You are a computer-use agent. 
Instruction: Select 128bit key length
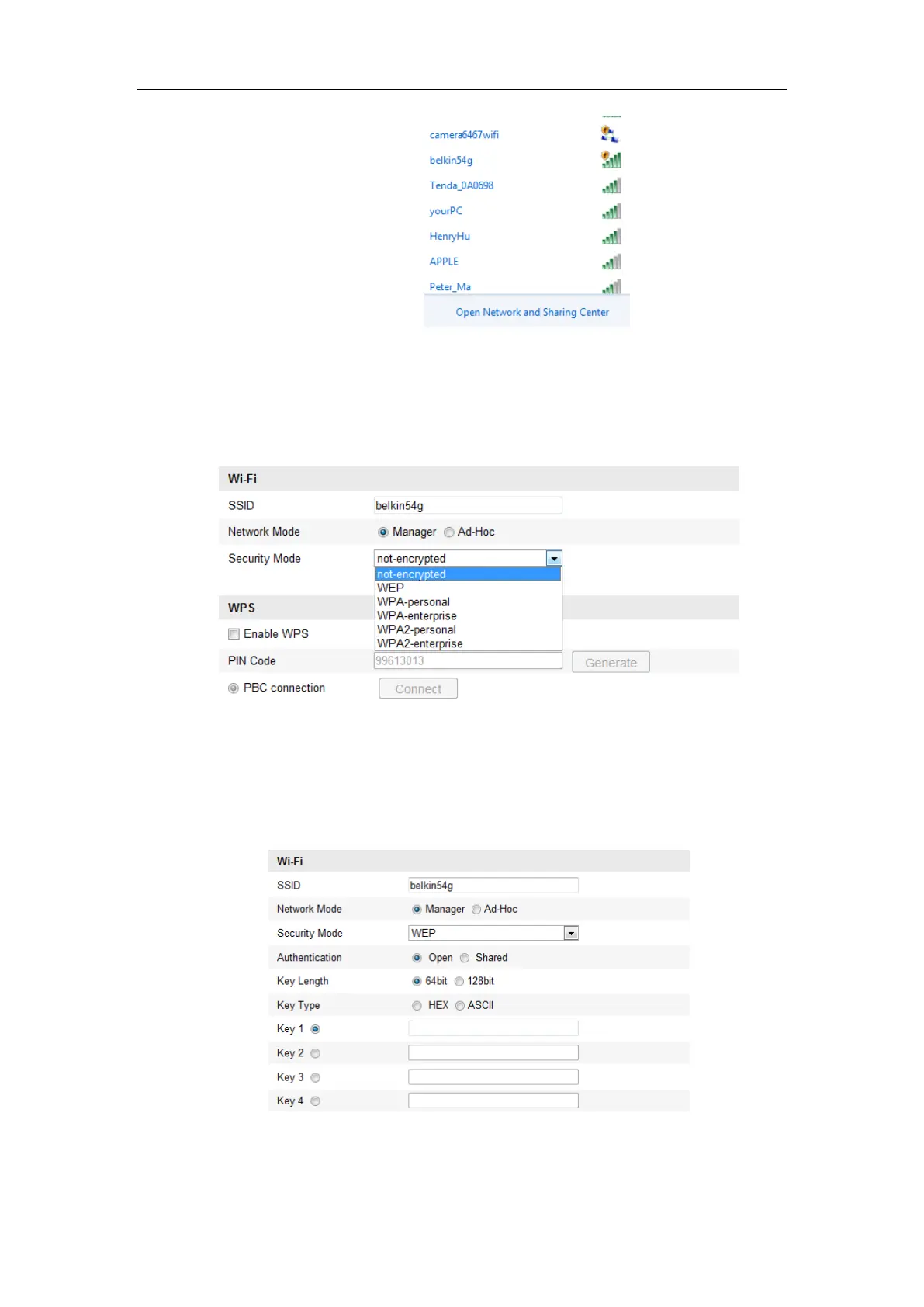pos(459,982)
